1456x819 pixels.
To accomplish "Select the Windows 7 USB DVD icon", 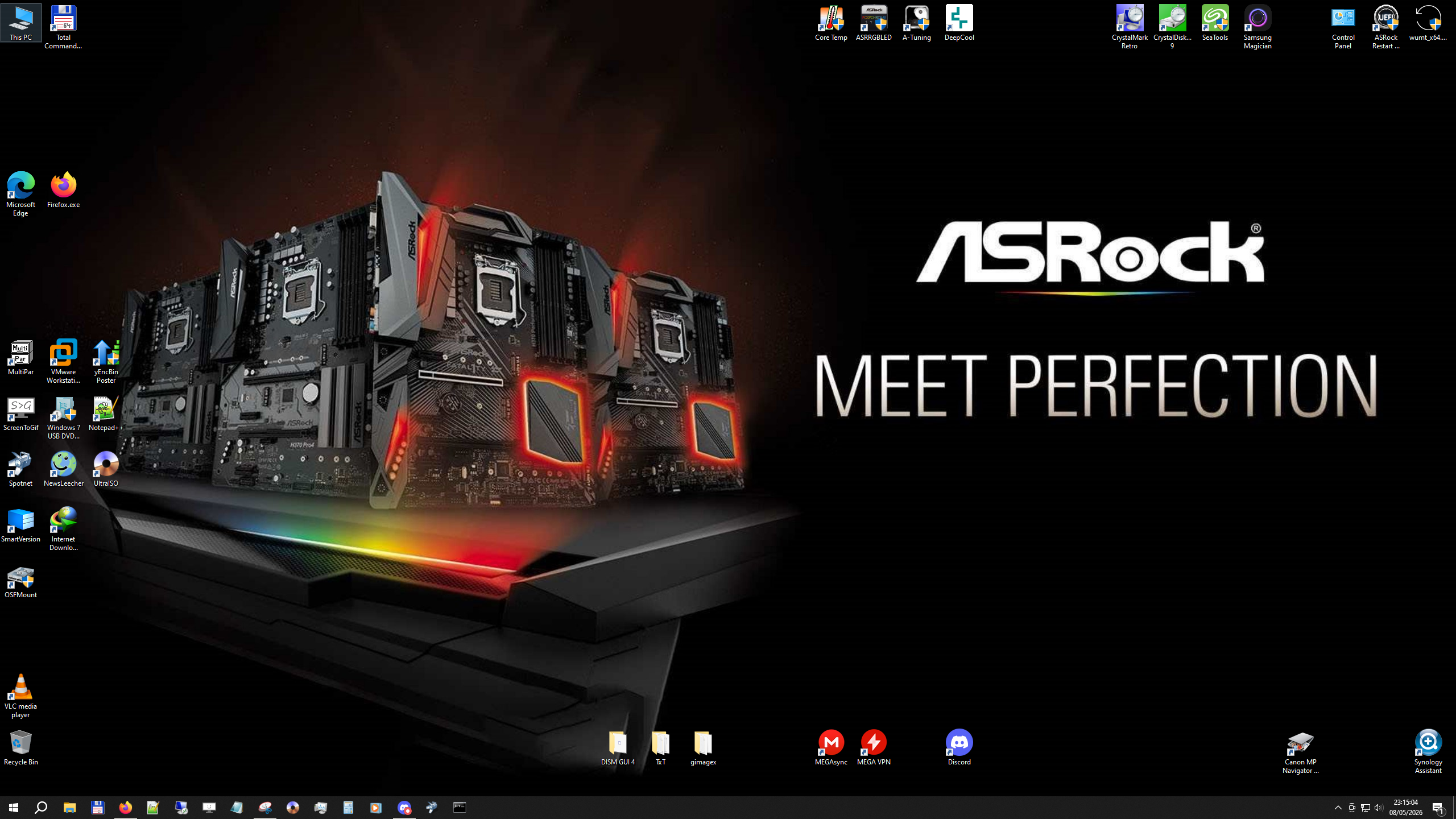I will 63,417.
